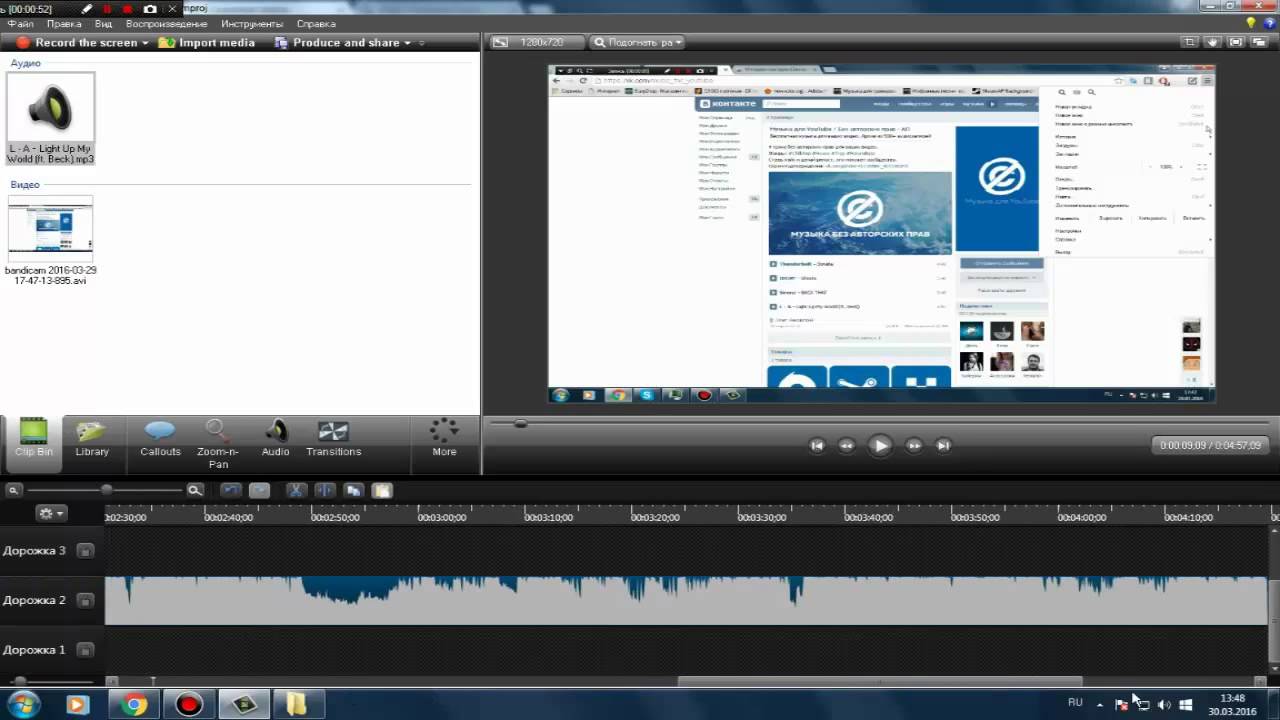The image size is (1280, 720).
Task: Open the Справка menu
Action: point(316,24)
